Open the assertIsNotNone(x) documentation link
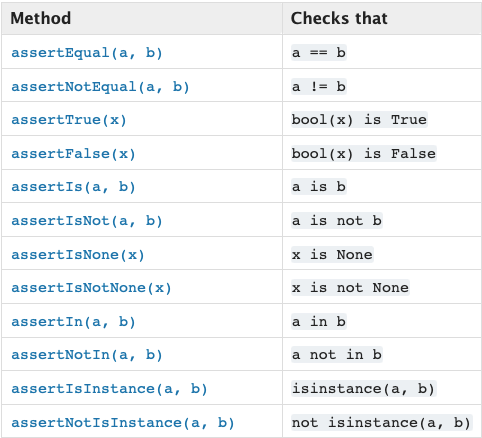 point(91,288)
